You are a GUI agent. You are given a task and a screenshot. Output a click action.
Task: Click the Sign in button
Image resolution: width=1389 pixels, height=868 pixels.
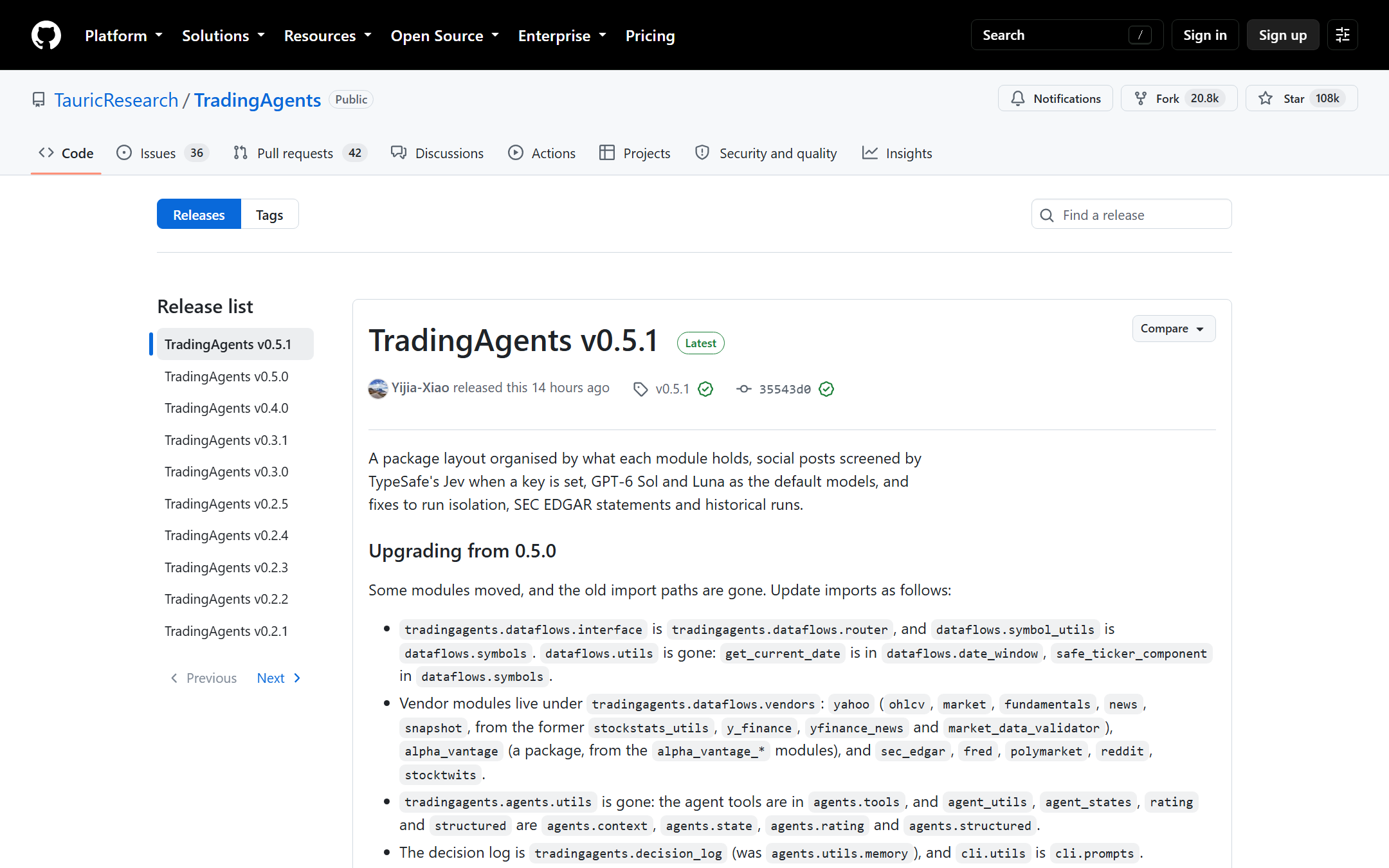tap(1205, 35)
